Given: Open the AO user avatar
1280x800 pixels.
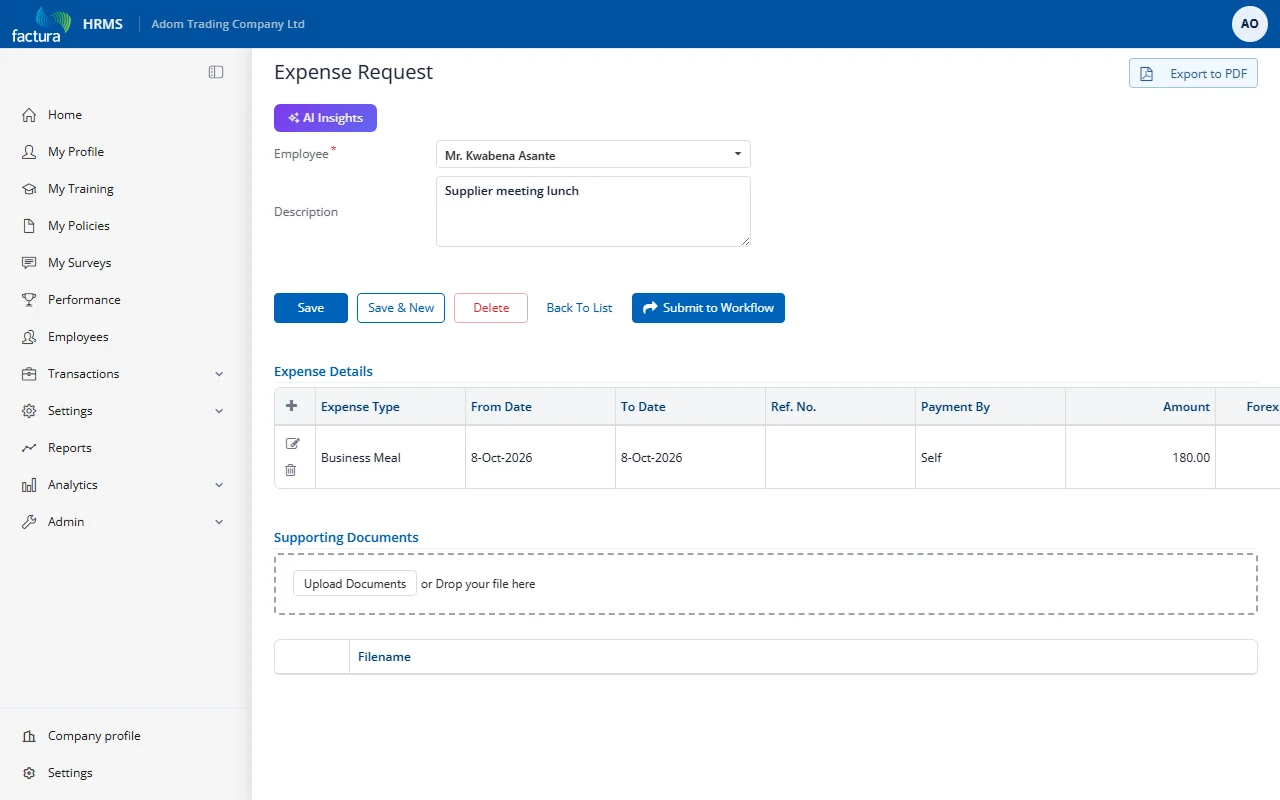Looking at the screenshot, I should [x=1249, y=24].
